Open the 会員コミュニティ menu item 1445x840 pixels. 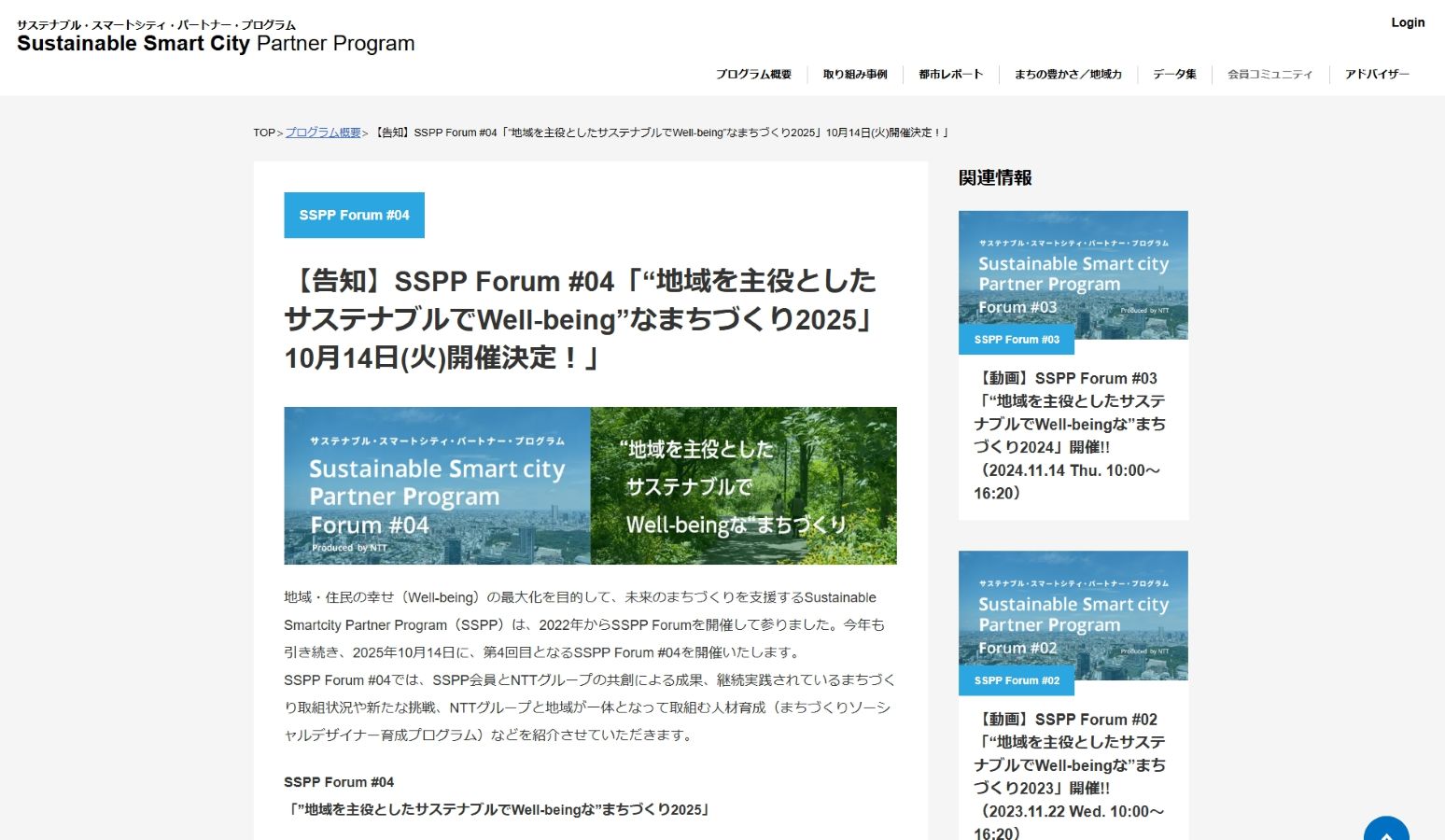1270,75
